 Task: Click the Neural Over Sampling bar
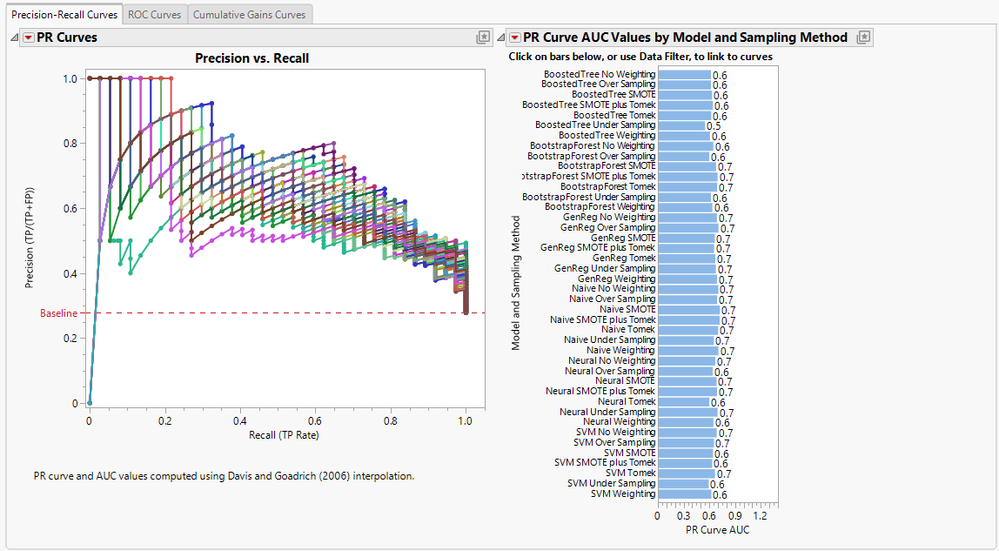click(685, 371)
